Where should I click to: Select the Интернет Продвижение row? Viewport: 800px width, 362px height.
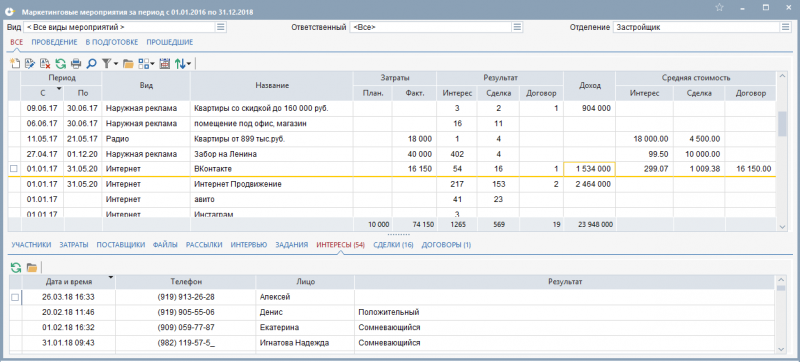pyautogui.click(x=392, y=184)
